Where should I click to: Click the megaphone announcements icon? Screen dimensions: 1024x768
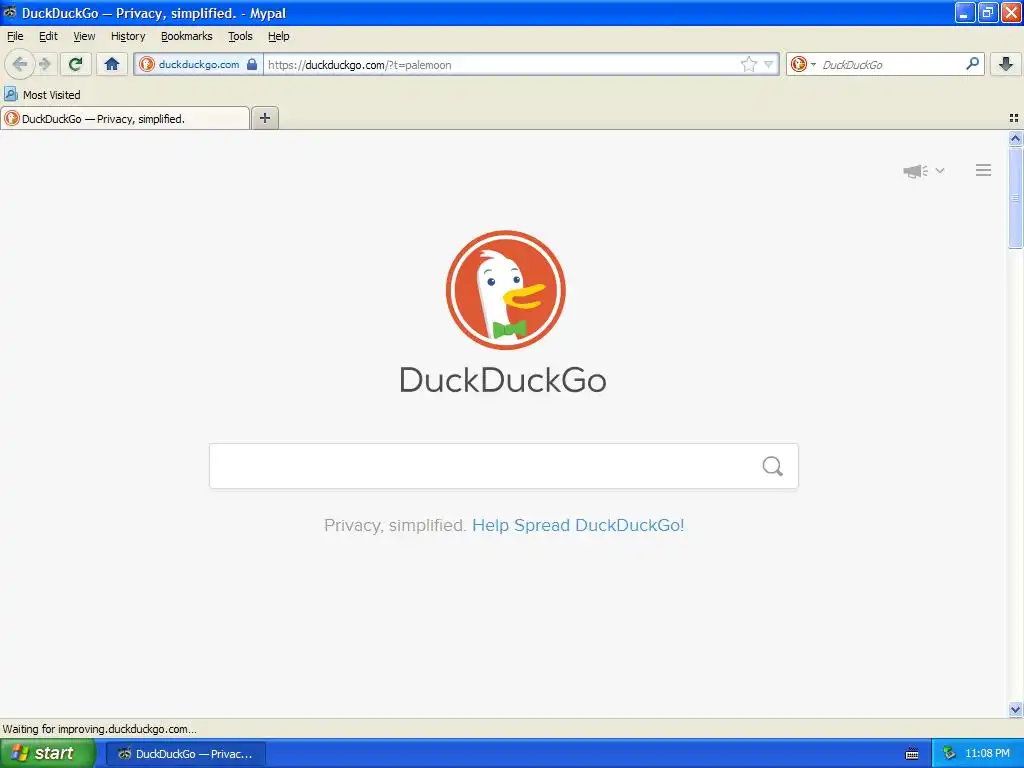tap(916, 171)
